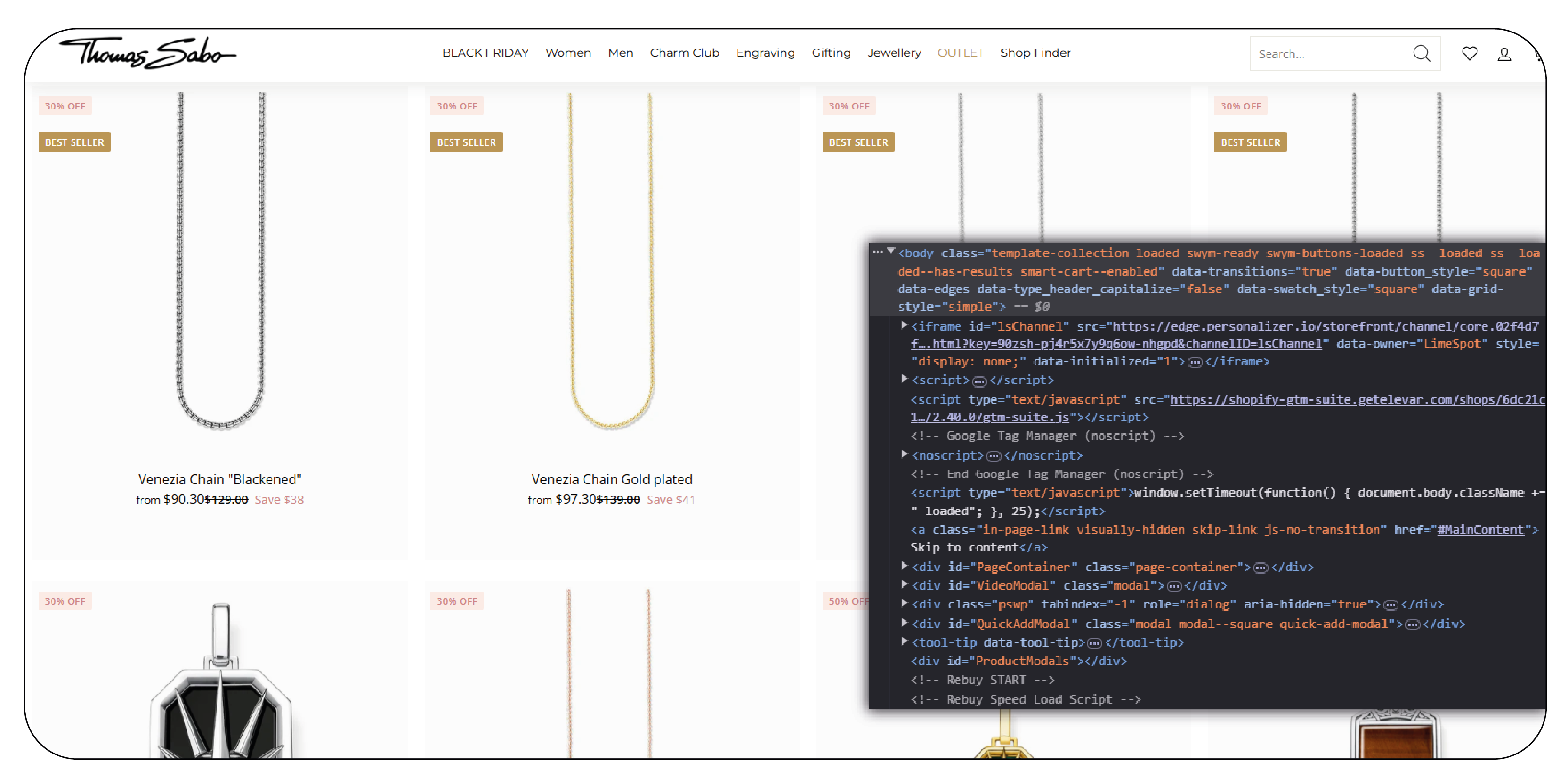Expand the QuickAddModal ellipsis badge
This screenshot has width=1568, height=778.
click(1413, 624)
